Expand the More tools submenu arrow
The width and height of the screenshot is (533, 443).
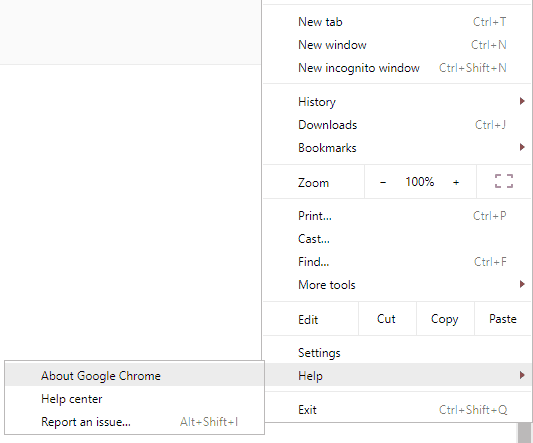pos(522,284)
